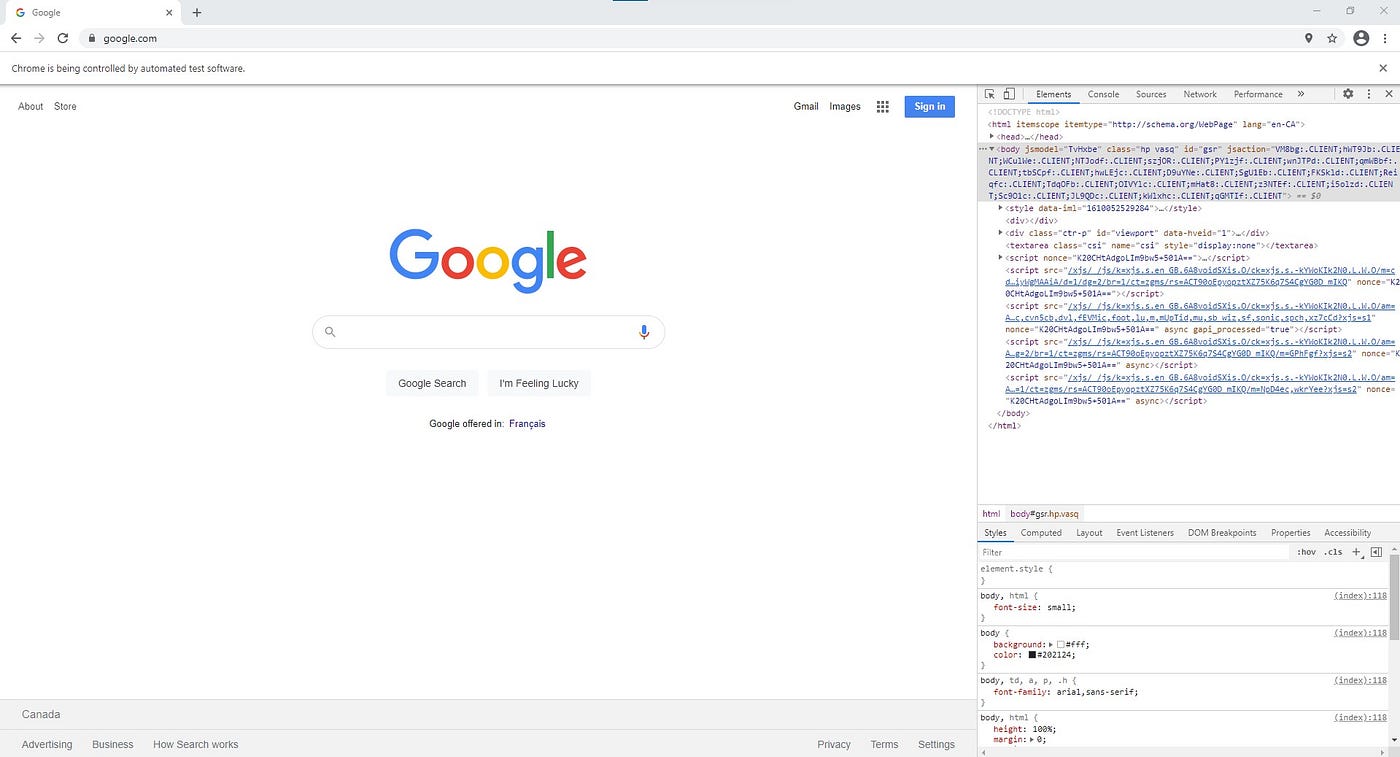
Task: Bookmark this page with the star icon
Action: (1332, 38)
